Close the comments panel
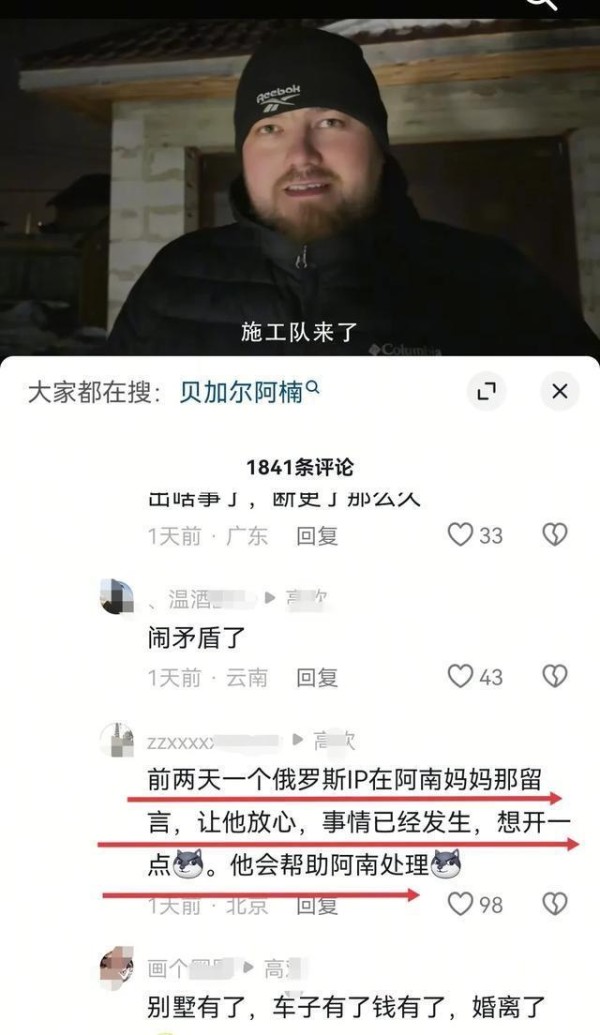Screen dimensions: 600x1035 point(560,391)
